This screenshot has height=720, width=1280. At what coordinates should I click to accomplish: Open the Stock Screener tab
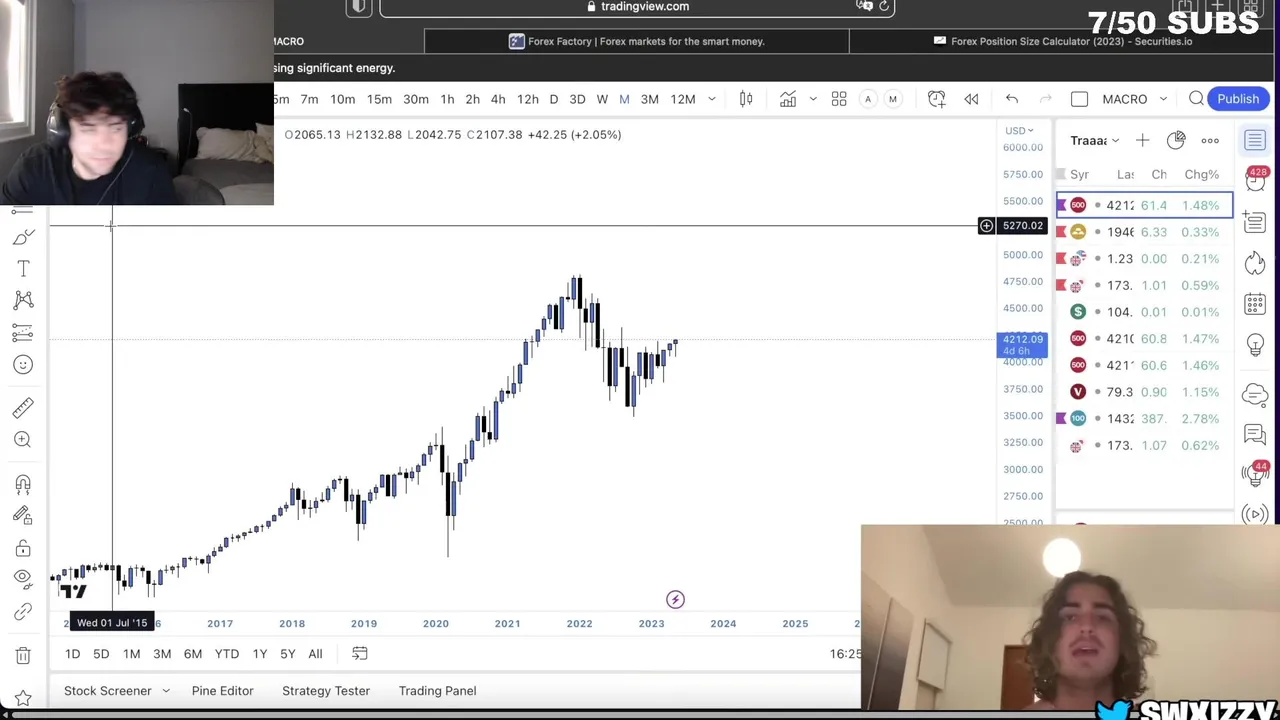point(108,691)
